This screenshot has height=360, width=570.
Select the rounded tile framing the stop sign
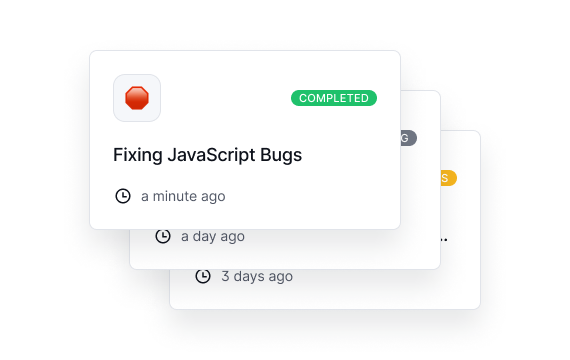[x=137, y=98]
